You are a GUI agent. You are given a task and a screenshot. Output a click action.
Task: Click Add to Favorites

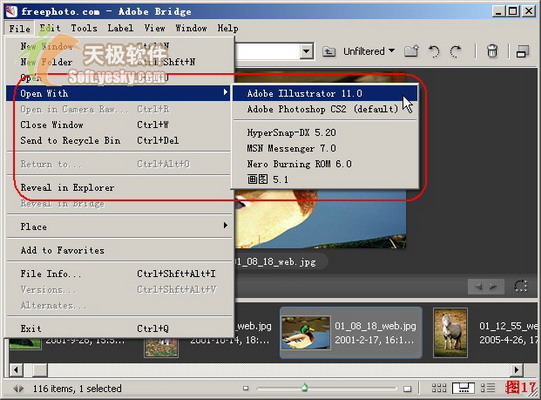(118, 250)
